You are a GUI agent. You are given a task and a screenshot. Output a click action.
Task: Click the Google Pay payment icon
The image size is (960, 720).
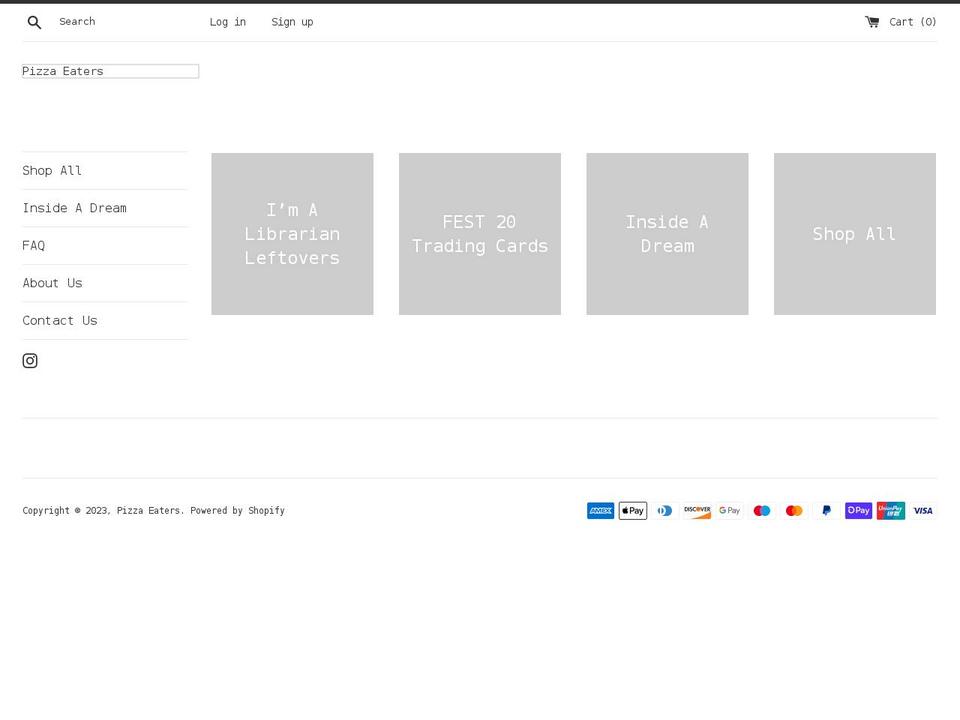(x=729, y=511)
